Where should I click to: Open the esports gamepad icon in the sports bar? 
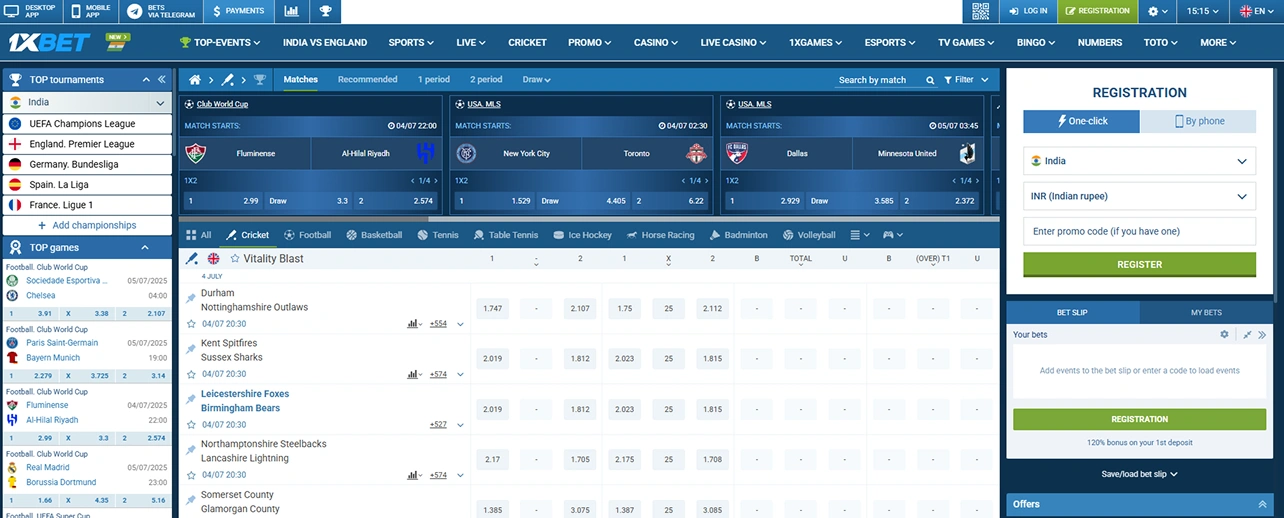892,235
